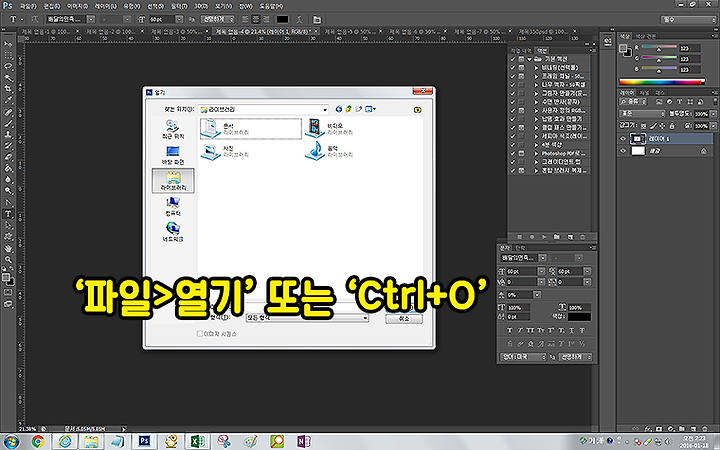Click the Windows Start button
The width and height of the screenshot is (720, 450).
(11, 442)
